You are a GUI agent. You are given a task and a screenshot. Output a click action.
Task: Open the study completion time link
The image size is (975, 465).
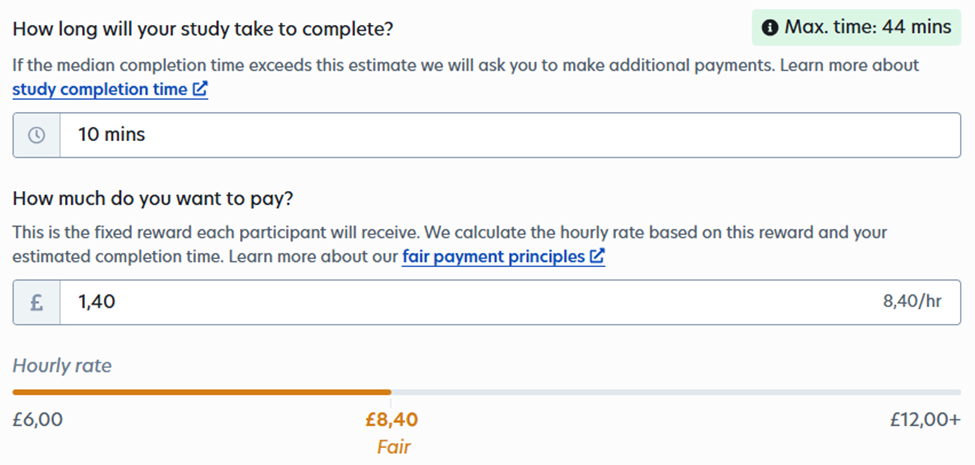tap(100, 89)
